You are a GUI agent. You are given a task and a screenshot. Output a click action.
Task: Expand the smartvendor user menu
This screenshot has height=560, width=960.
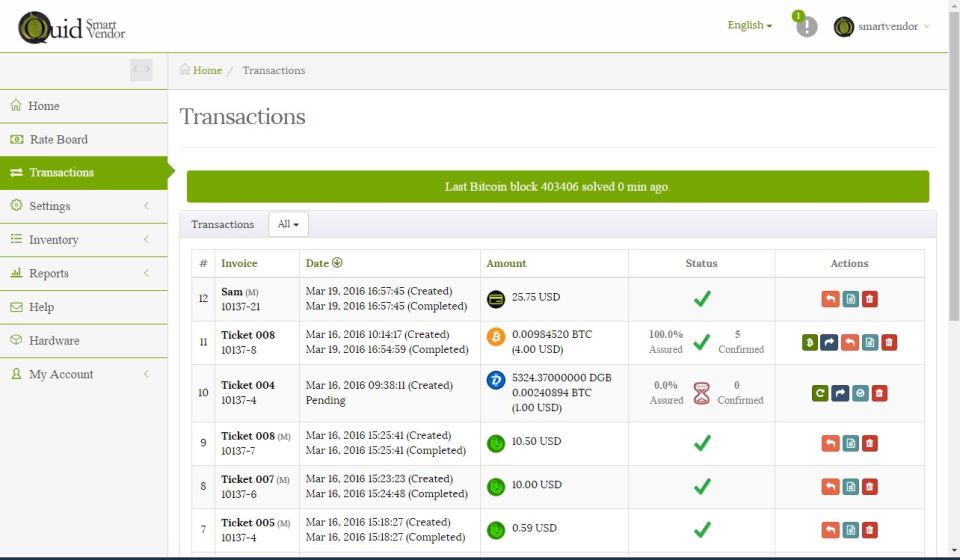(882, 27)
